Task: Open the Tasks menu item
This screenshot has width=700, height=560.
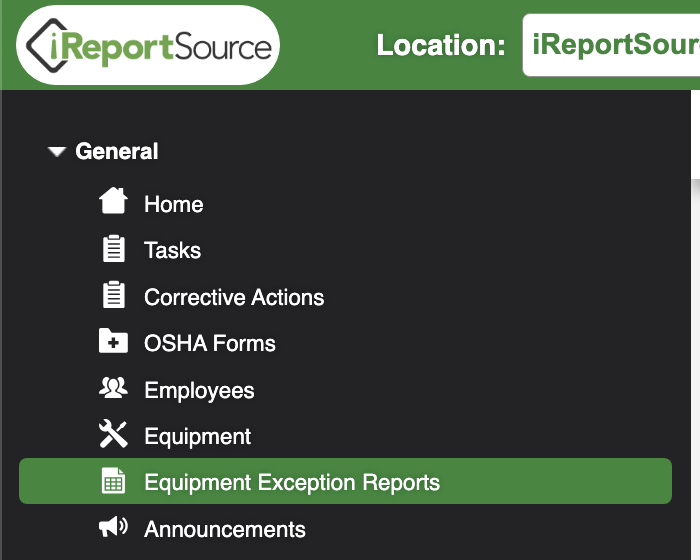Action: click(172, 250)
